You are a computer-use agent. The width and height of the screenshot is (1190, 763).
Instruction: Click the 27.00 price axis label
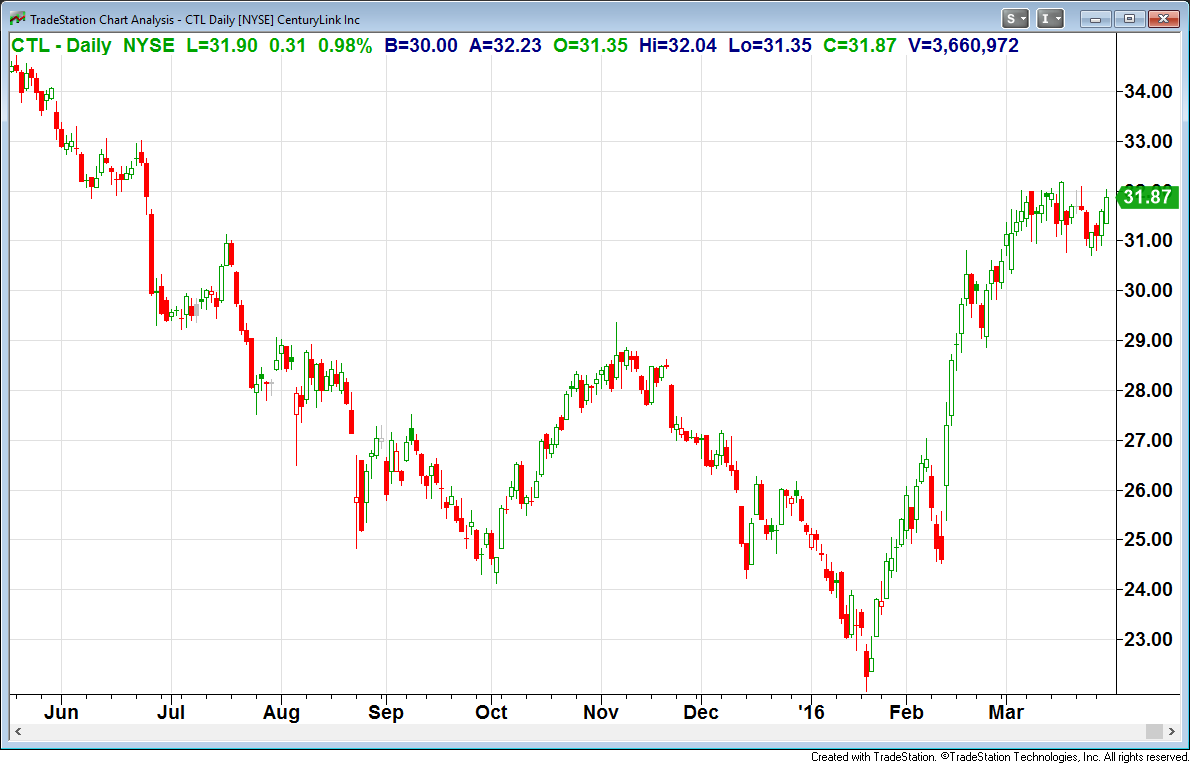click(x=1146, y=440)
